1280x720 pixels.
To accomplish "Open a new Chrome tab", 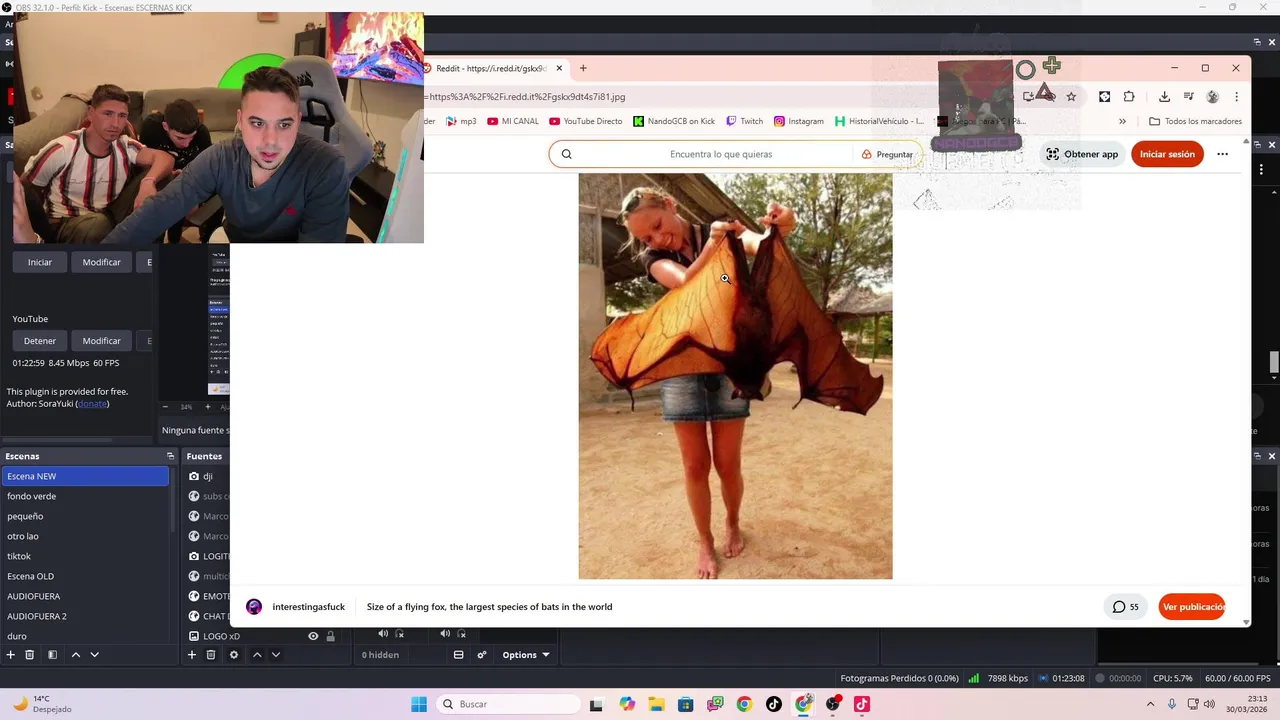I will [583, 68].
